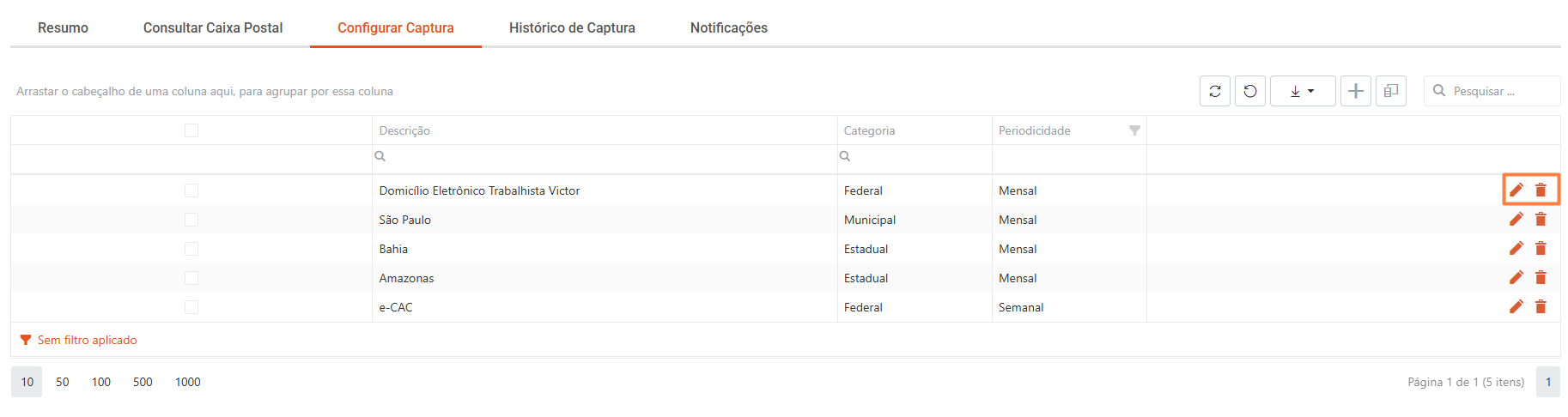The height and width of the screenshot is (417, 1568).
Task: Click the Pesquisar search field
Action: (x=1492, y=91)
